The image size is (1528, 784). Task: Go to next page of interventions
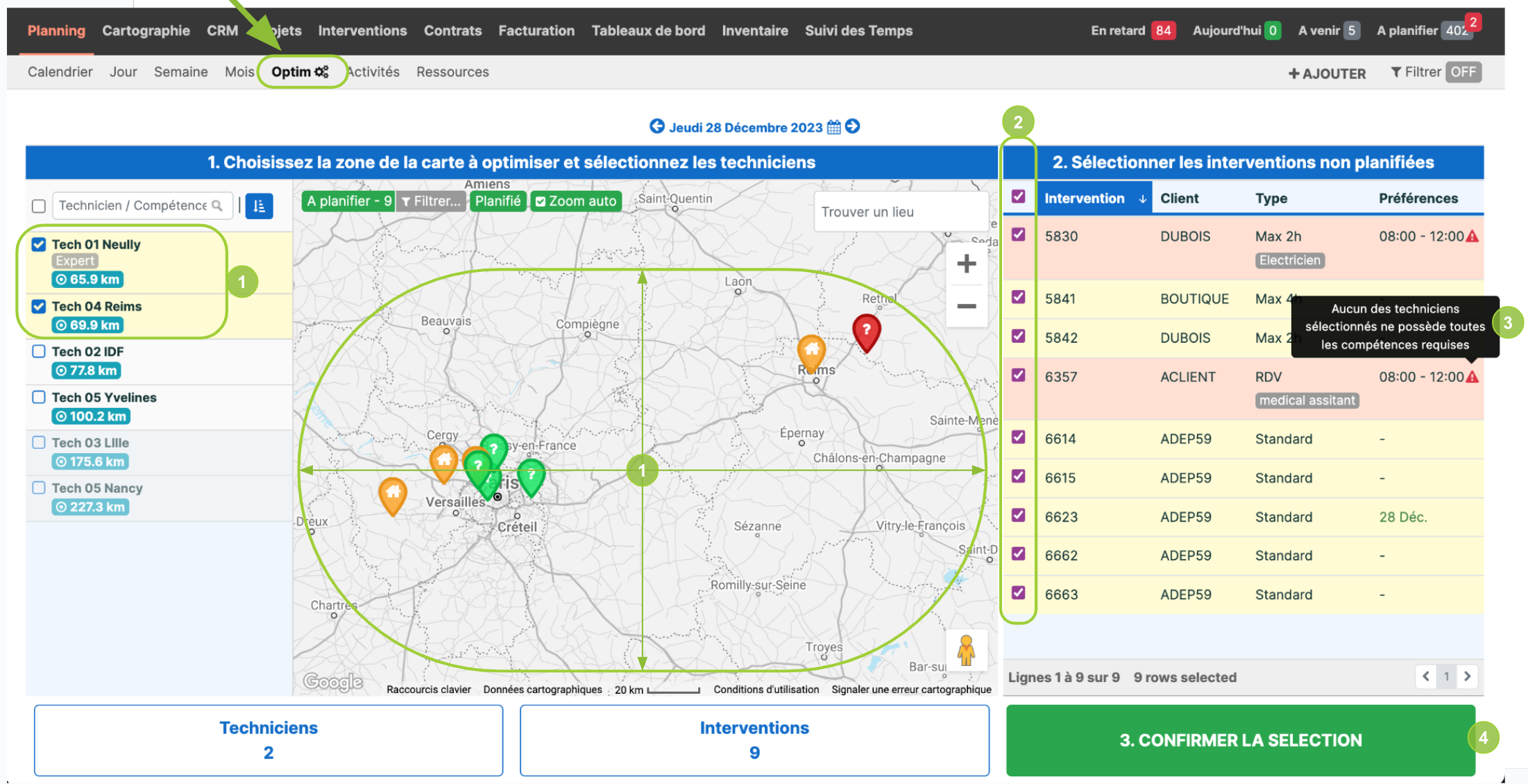click(1468, 676)
